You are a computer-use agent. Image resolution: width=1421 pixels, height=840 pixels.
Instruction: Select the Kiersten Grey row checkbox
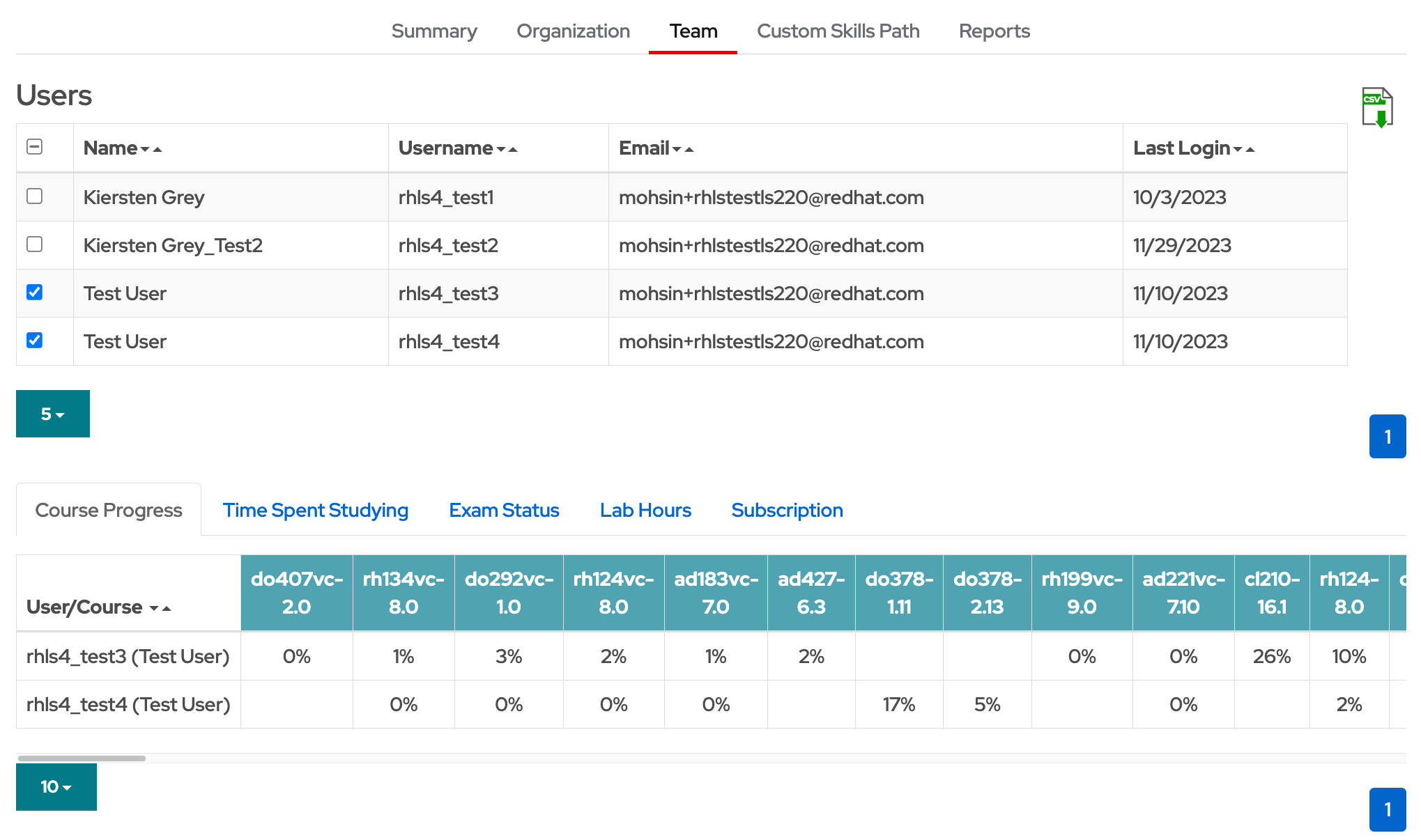tap(34, 196)
